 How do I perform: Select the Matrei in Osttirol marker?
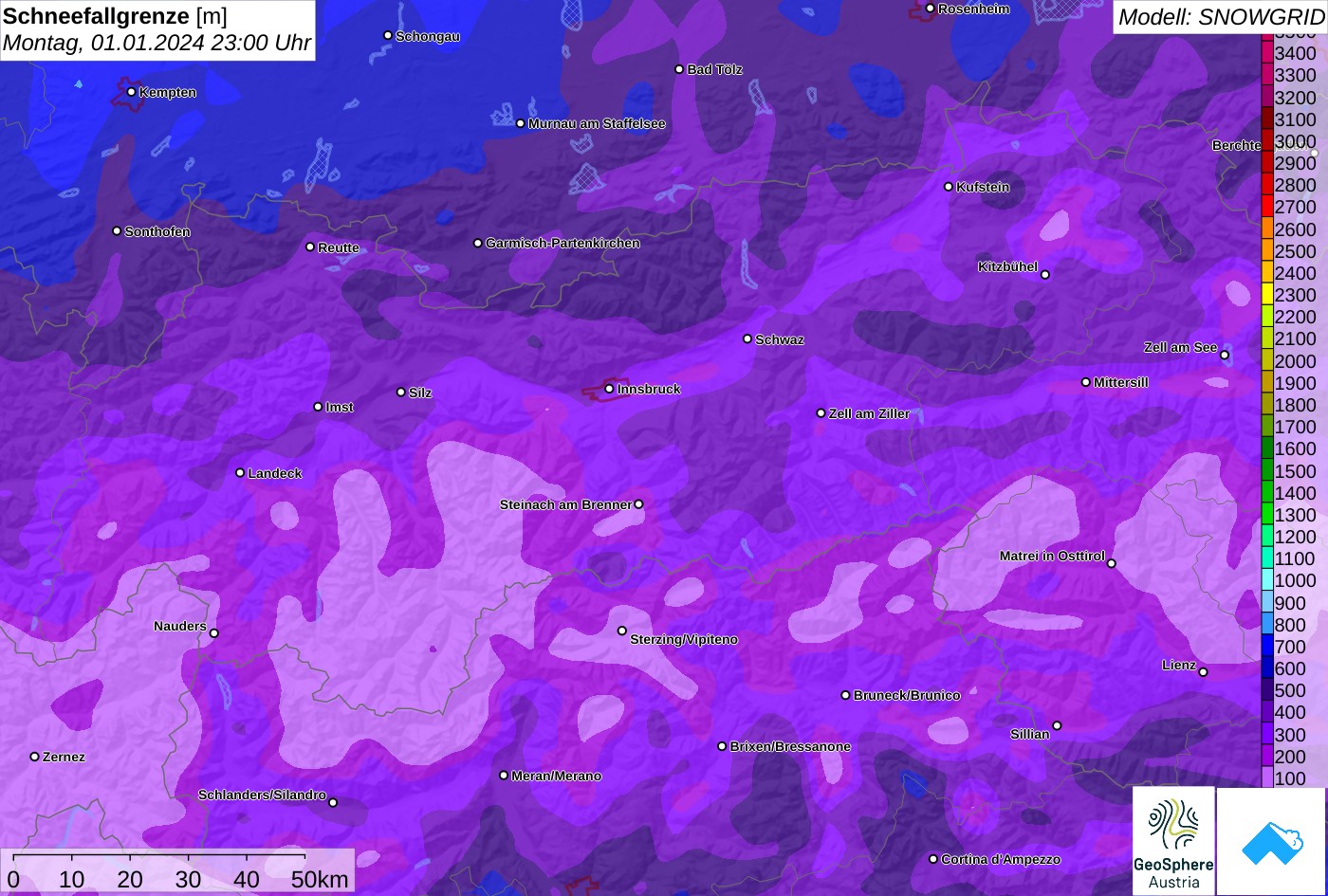(1112, 563)
